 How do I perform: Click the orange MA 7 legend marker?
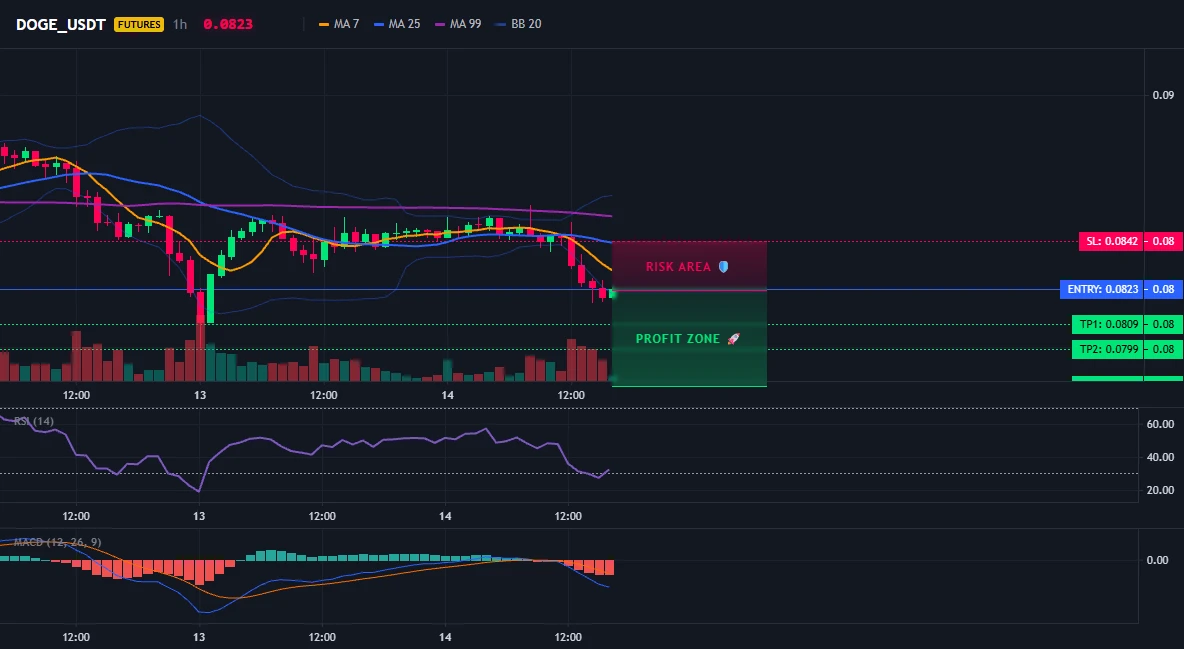(x=324, y=24)
